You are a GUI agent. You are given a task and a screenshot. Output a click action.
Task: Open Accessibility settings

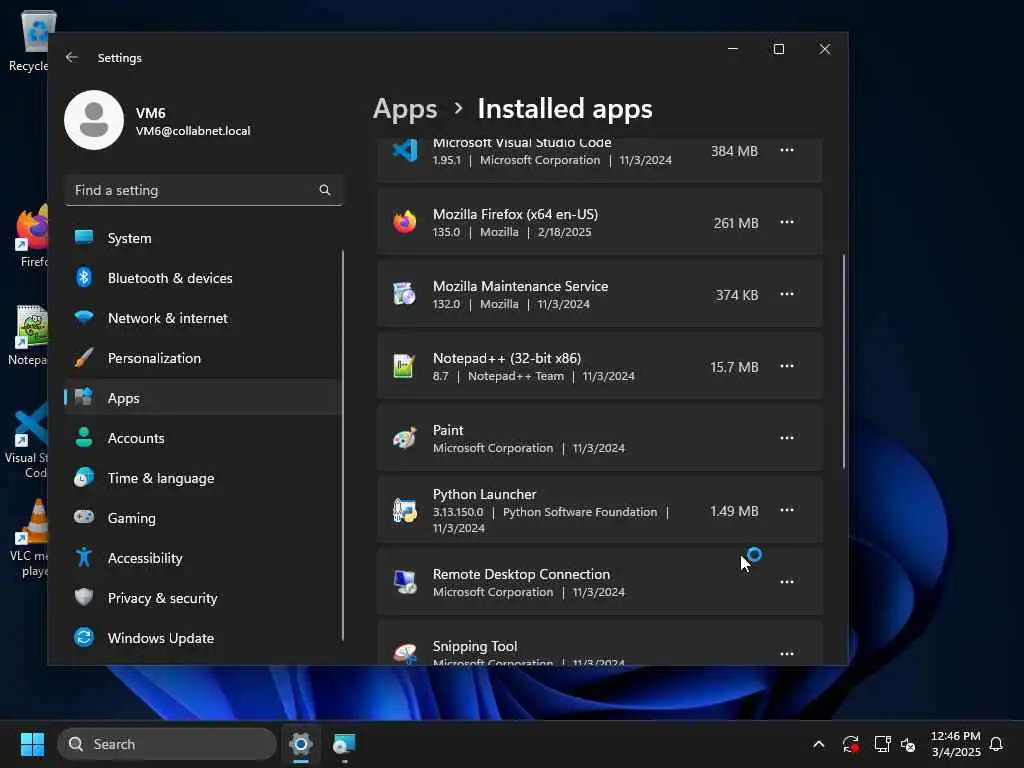pyautogui.click(x=204, y=558)
